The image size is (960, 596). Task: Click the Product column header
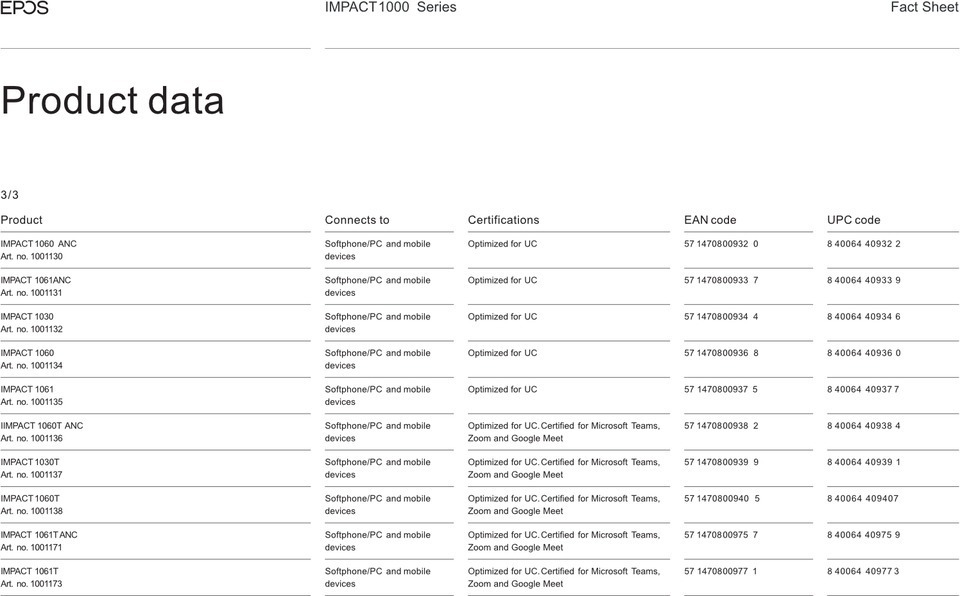pyautogui.click(x=21, y=220)
